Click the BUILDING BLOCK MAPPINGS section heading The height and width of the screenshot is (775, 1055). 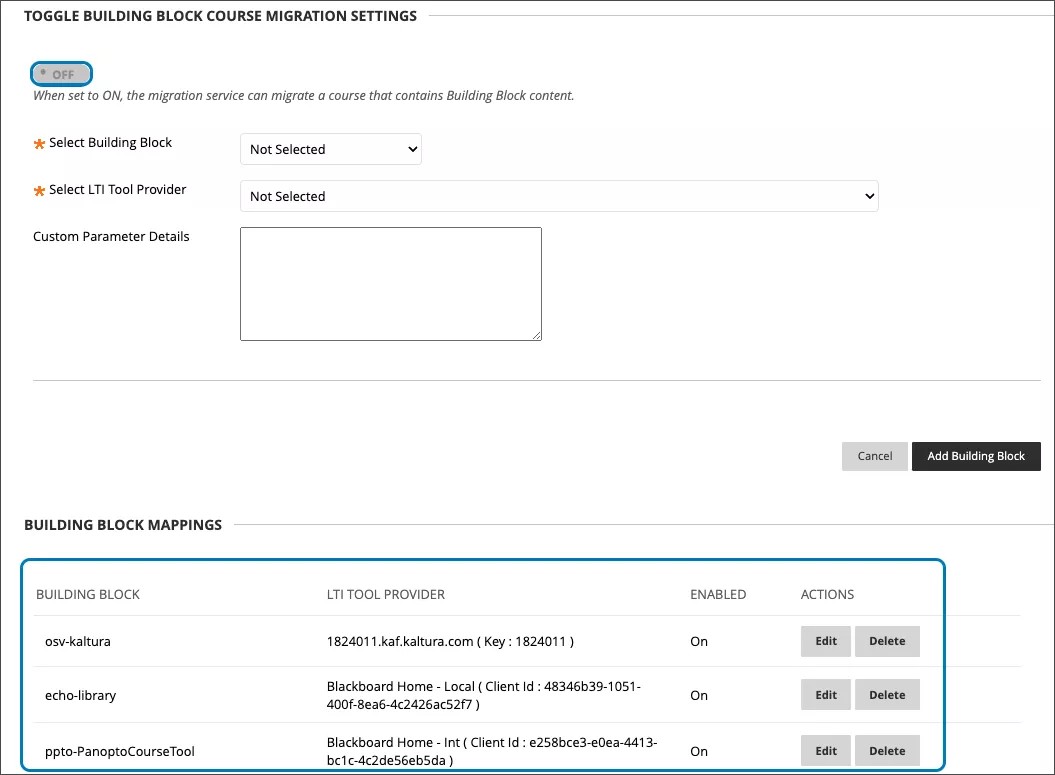123,524
